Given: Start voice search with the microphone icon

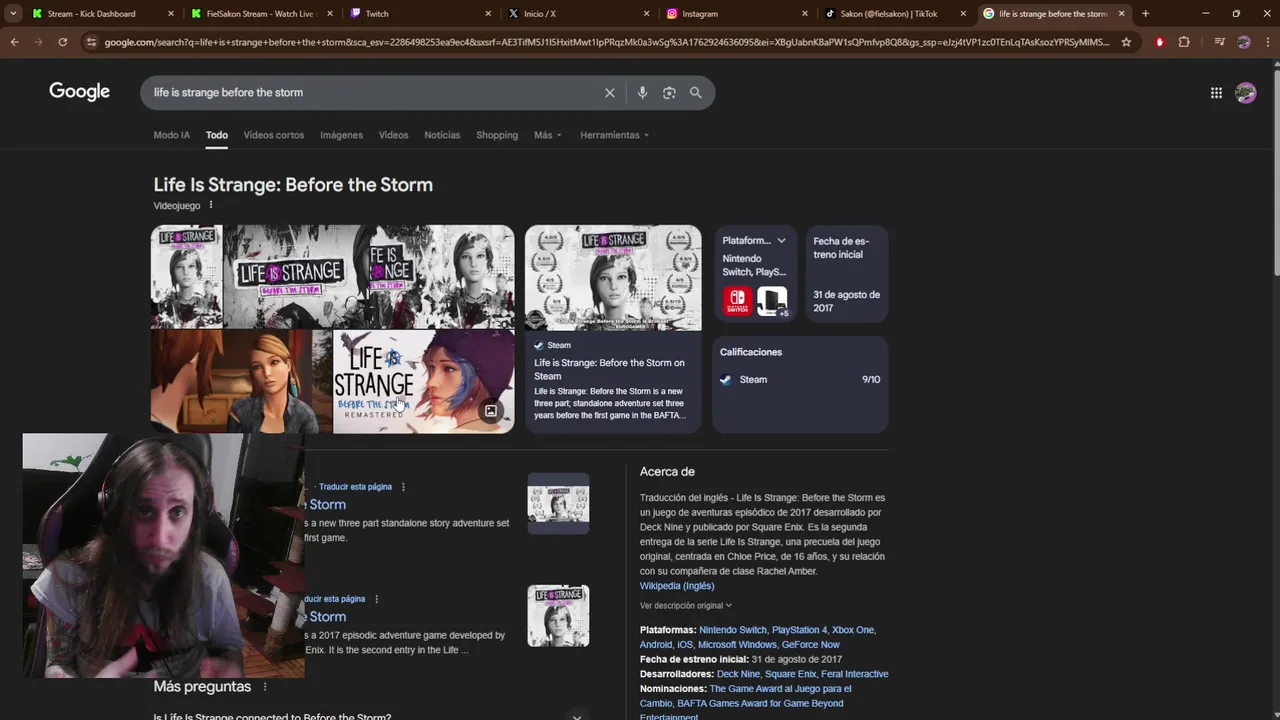Looking at the screenshot, I should pyautogui.click(x=642, y=92).
